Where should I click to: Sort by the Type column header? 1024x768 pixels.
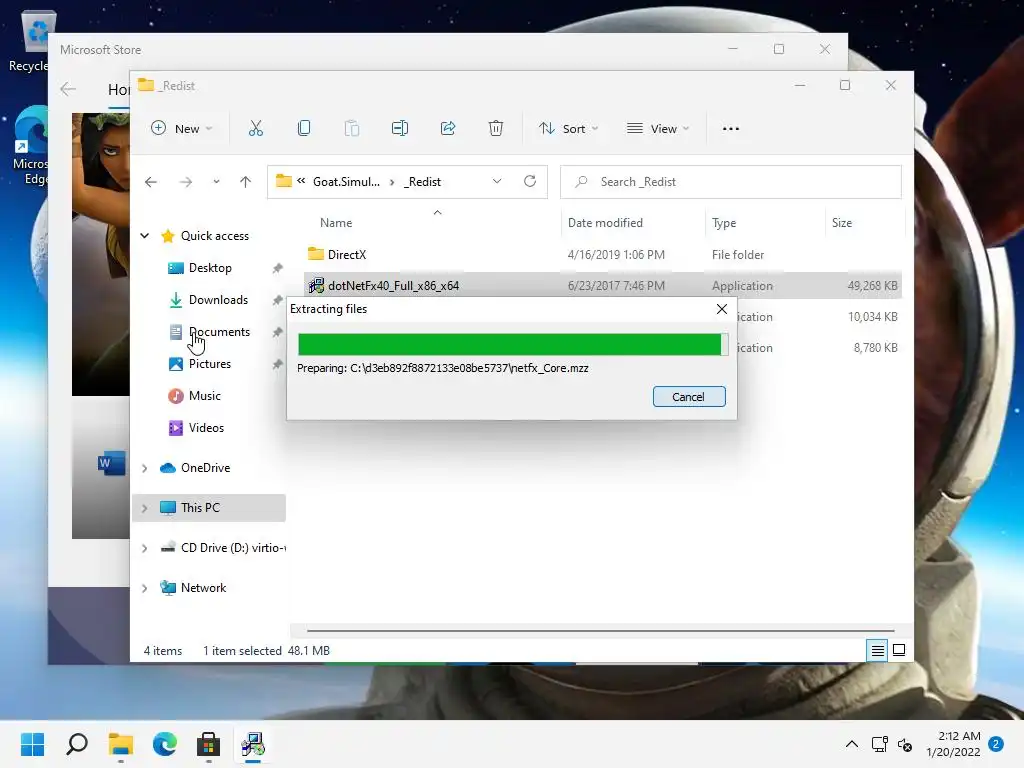tap(724, 223)
